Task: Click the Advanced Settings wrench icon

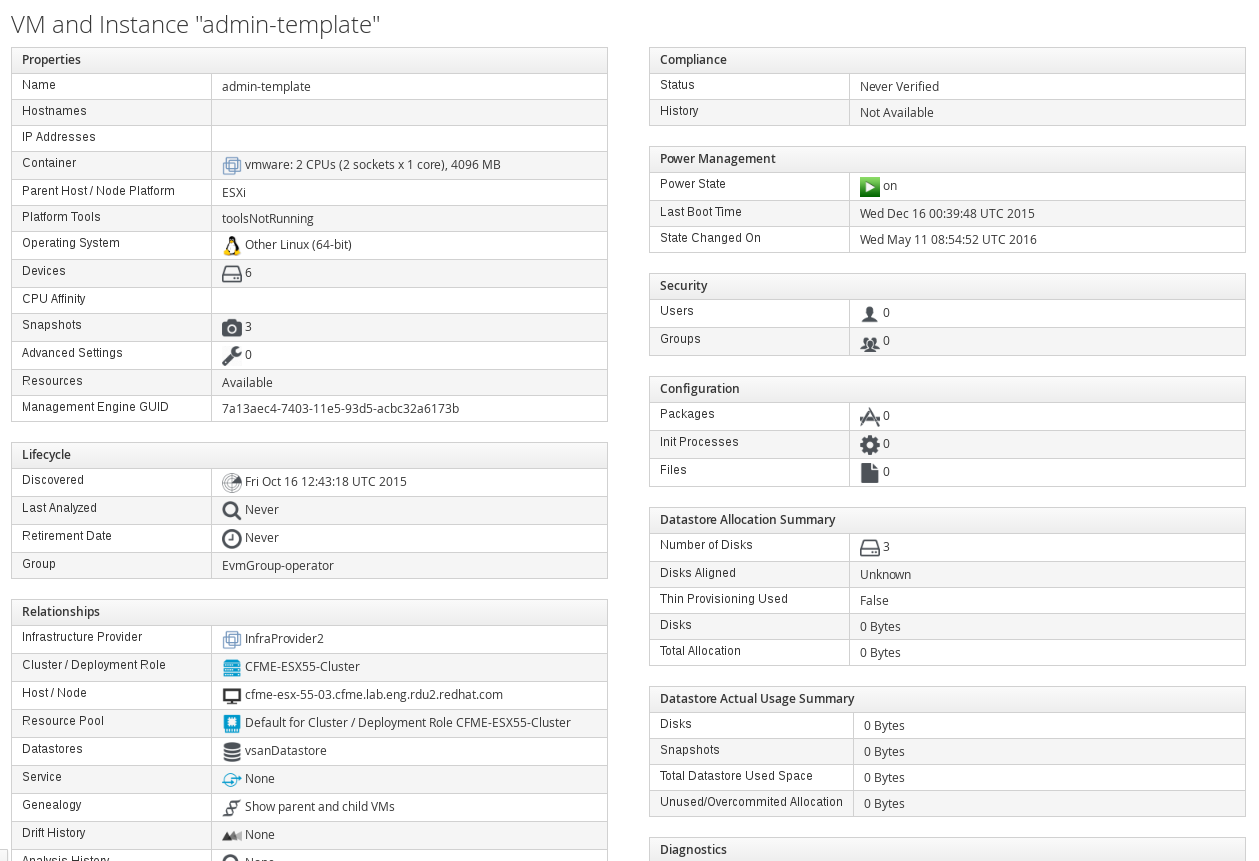Action: coord(232,355)
